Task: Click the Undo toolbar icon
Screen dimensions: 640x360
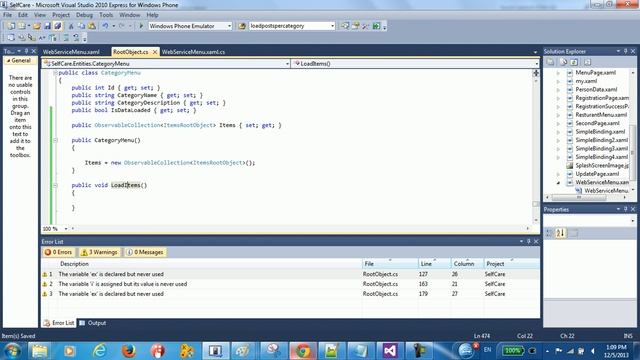Action: (105, 26)
